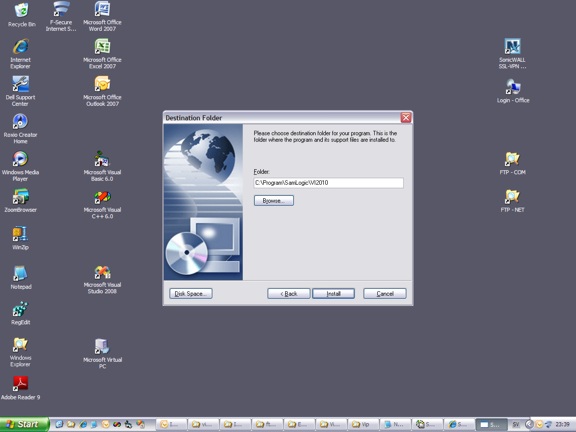Launch the Adobe Reader 9 icon
The image size is (576, 432).
pos(21,388)
